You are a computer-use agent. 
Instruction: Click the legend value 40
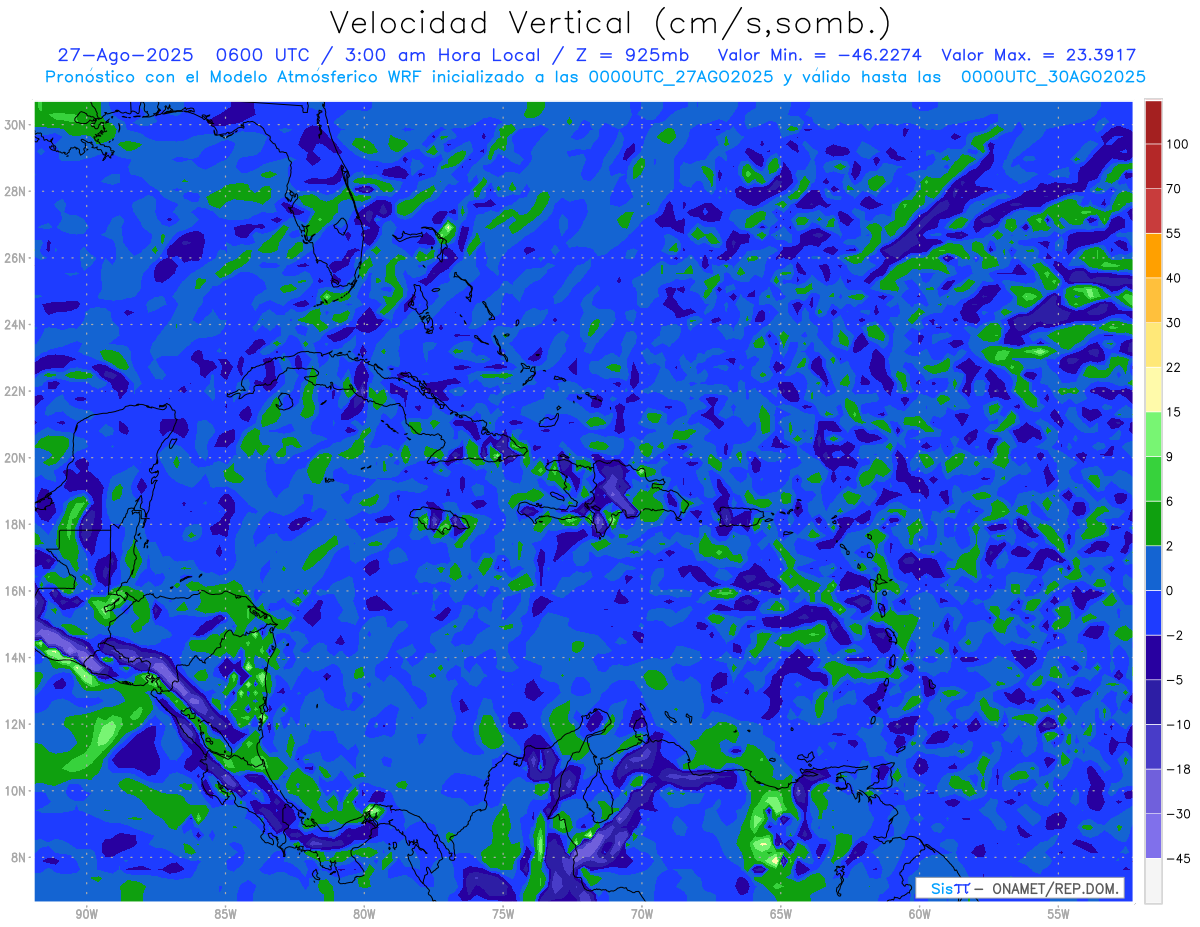1173,278
